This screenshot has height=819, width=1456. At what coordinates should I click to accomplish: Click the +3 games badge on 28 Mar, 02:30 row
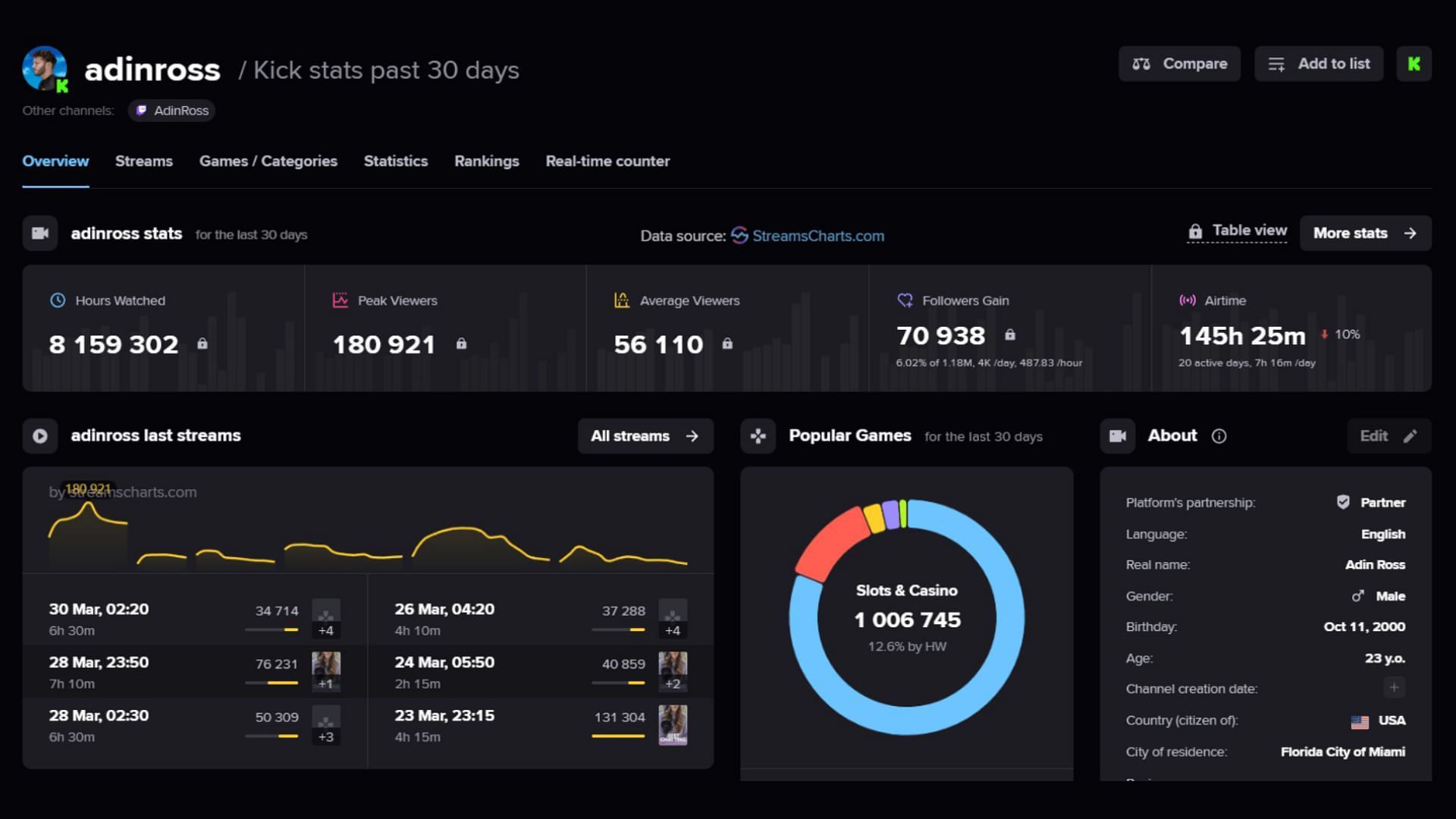click(326, 736)
